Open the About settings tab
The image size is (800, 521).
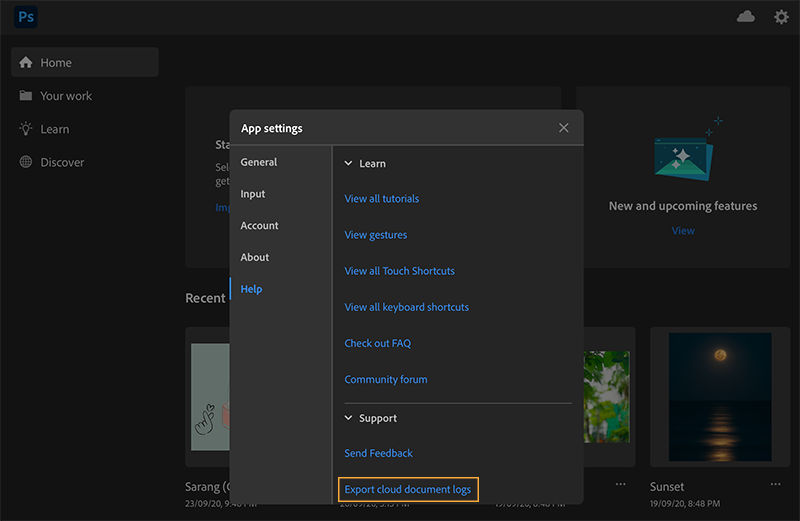point(255,257)
